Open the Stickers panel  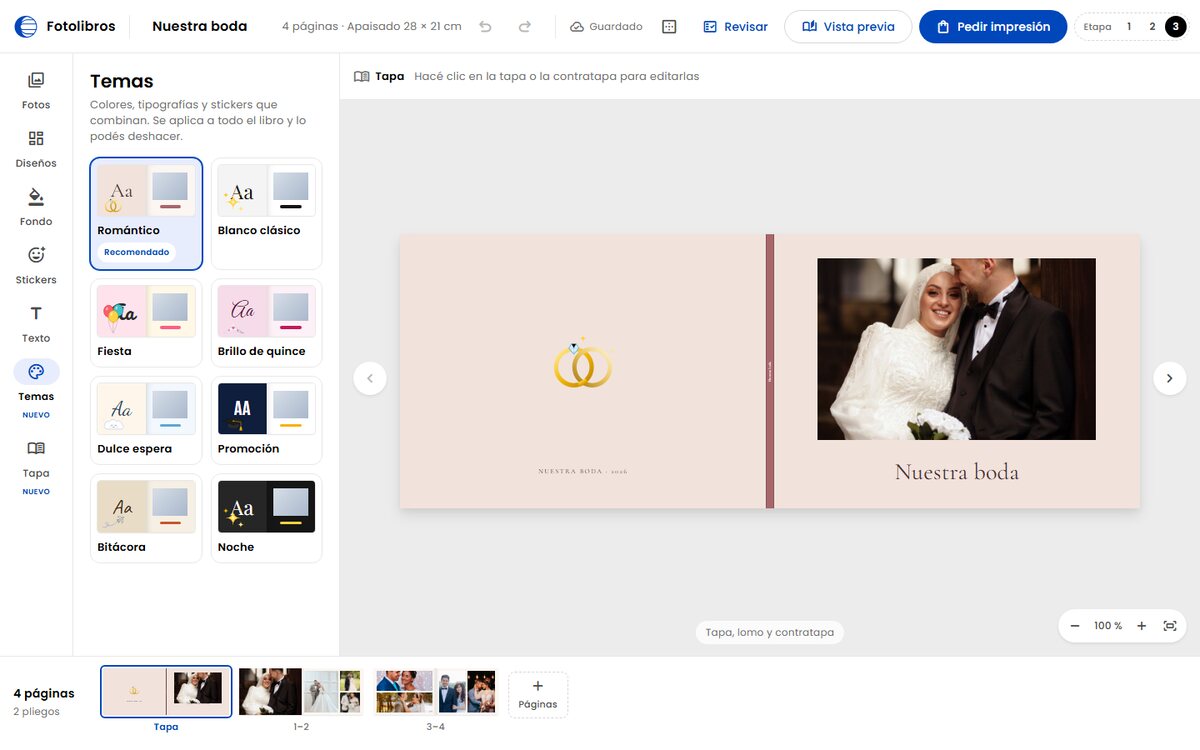(36, 265)
